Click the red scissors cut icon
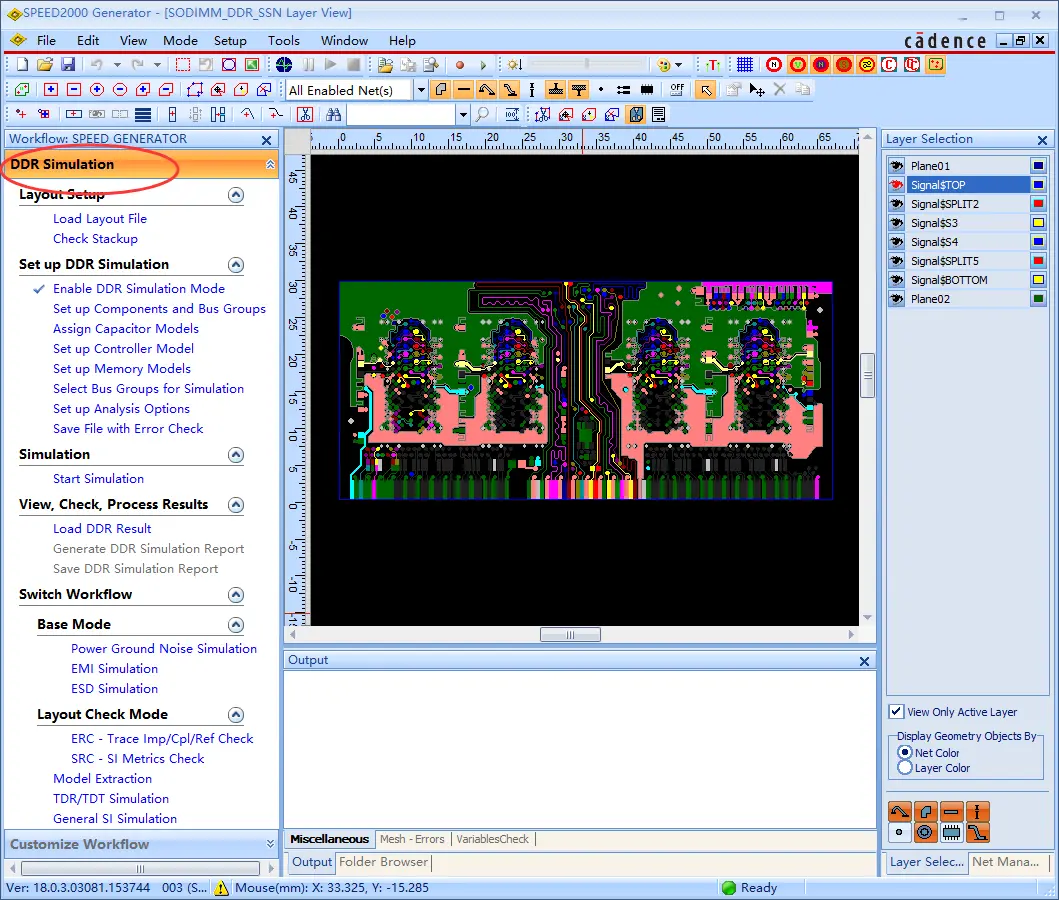 (305, 115)
